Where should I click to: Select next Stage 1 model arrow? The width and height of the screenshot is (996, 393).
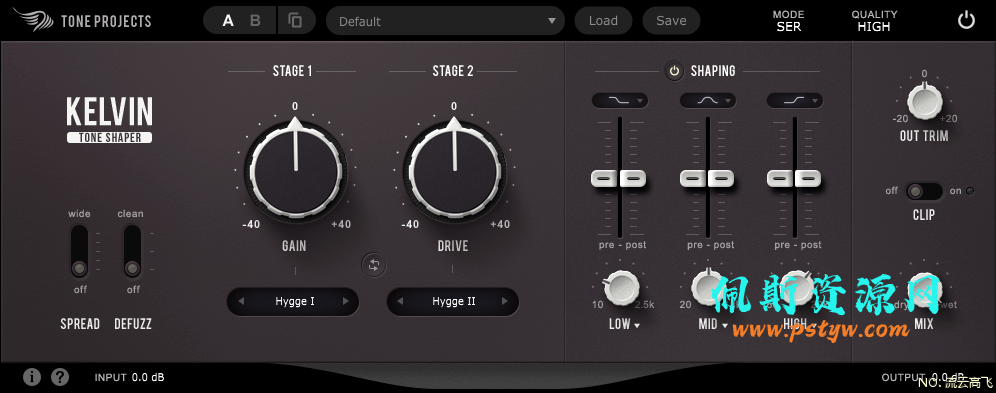point(346,301)
